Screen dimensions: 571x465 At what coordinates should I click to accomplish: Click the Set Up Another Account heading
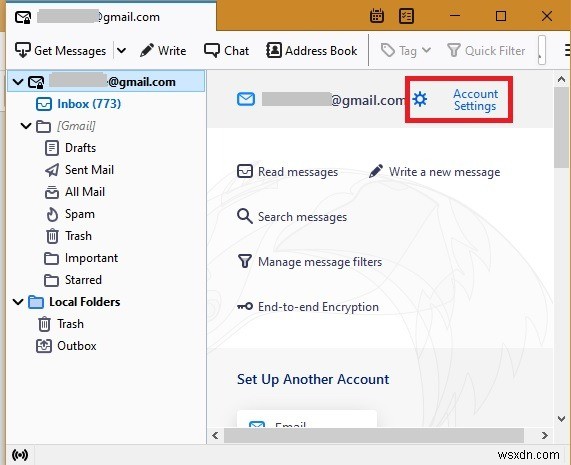click(x=313, y=379)
